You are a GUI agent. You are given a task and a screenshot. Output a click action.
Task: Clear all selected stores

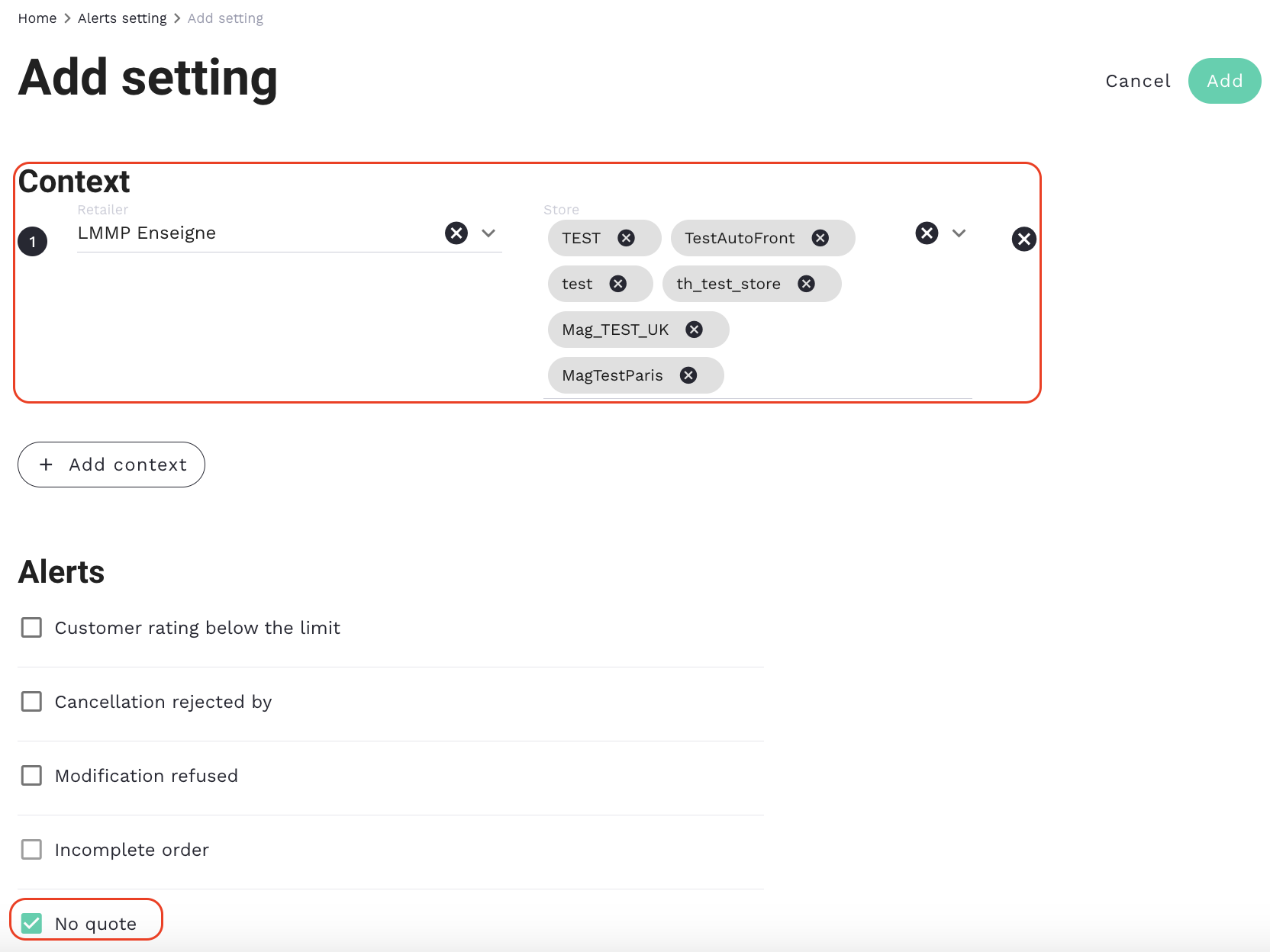pos(927,233)
